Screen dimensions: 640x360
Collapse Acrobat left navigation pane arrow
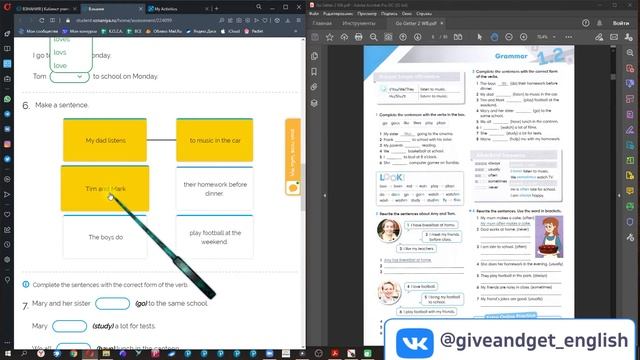click(x=325, y=196)
